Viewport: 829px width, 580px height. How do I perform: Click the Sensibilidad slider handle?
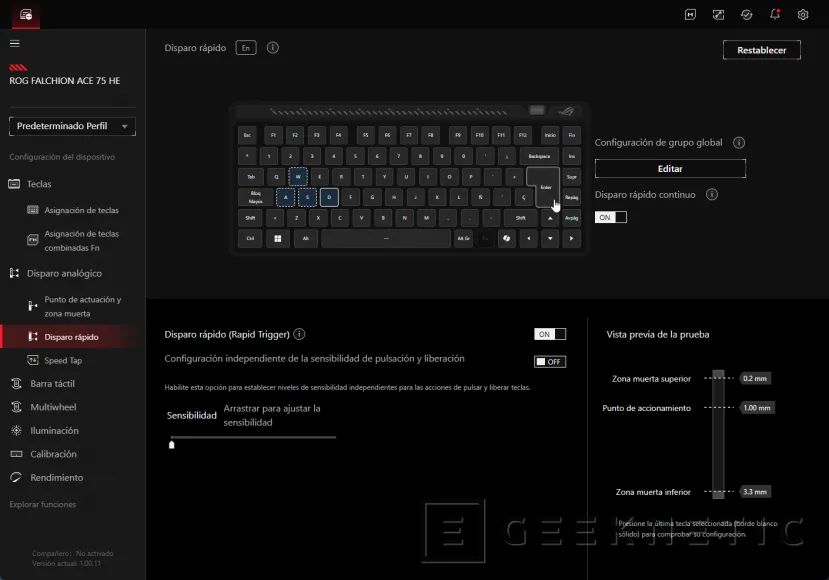click(x=171, y=444)
